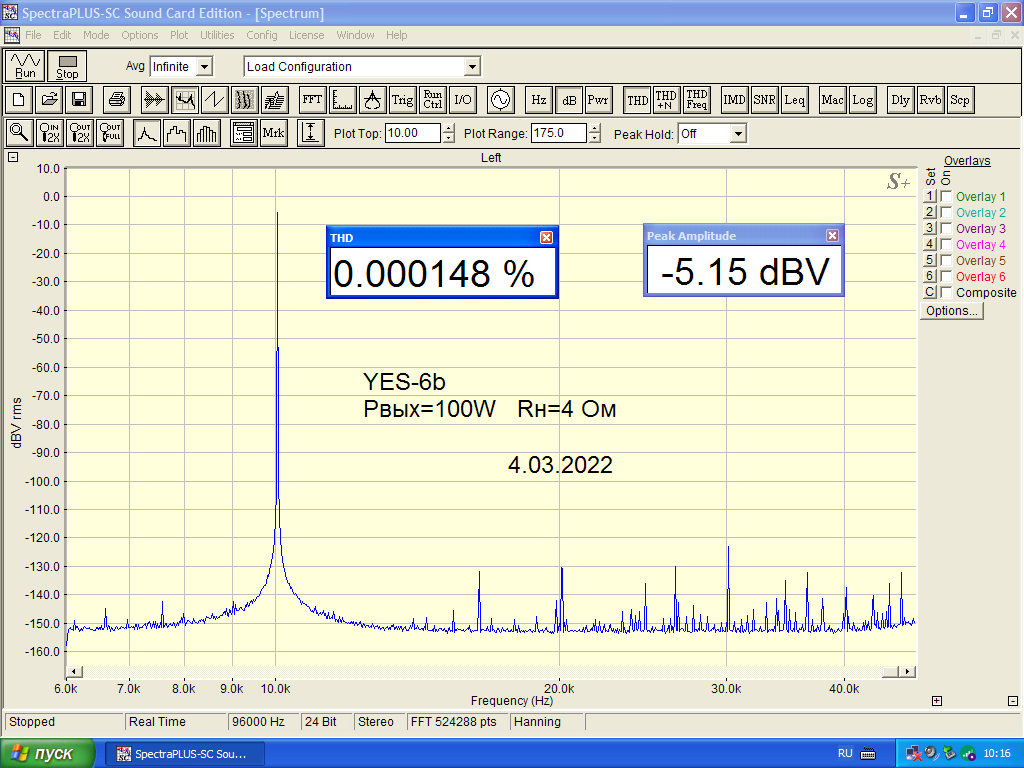Open the Utilities menu
1024x768 pixels.
(217, 35)
